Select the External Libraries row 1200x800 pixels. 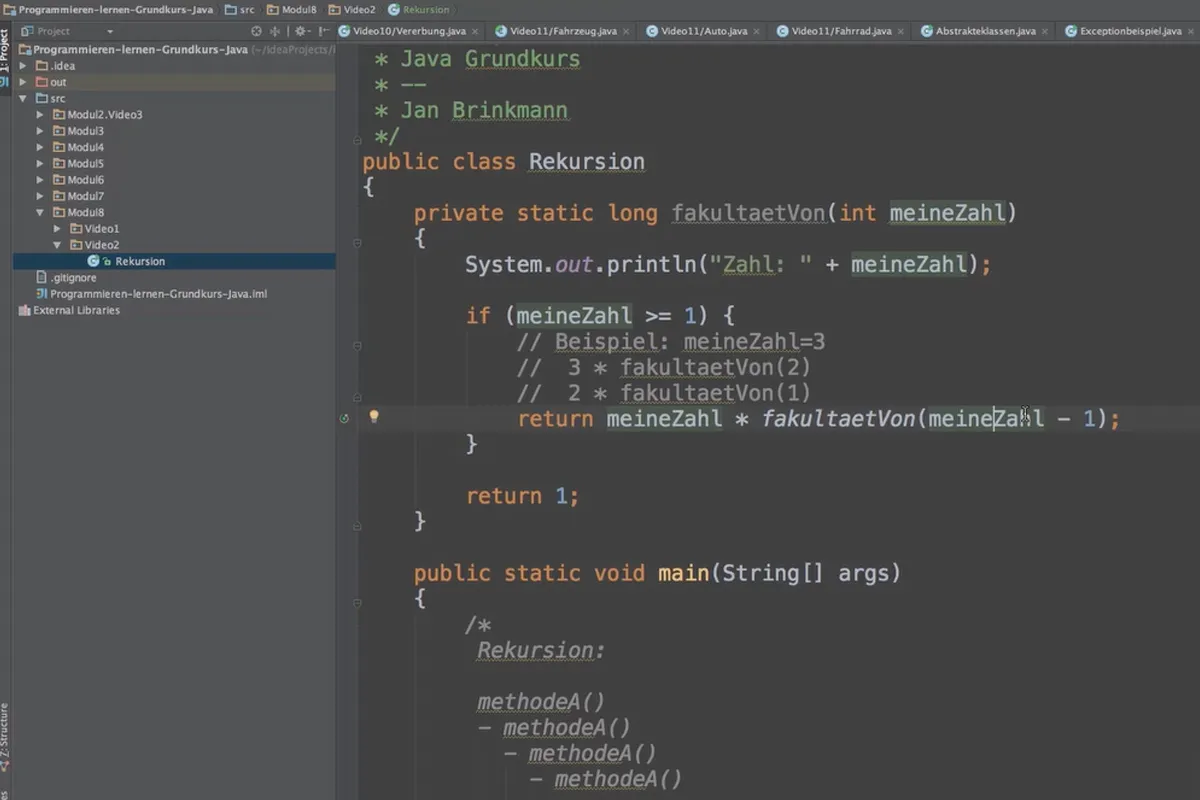point(174,310)
